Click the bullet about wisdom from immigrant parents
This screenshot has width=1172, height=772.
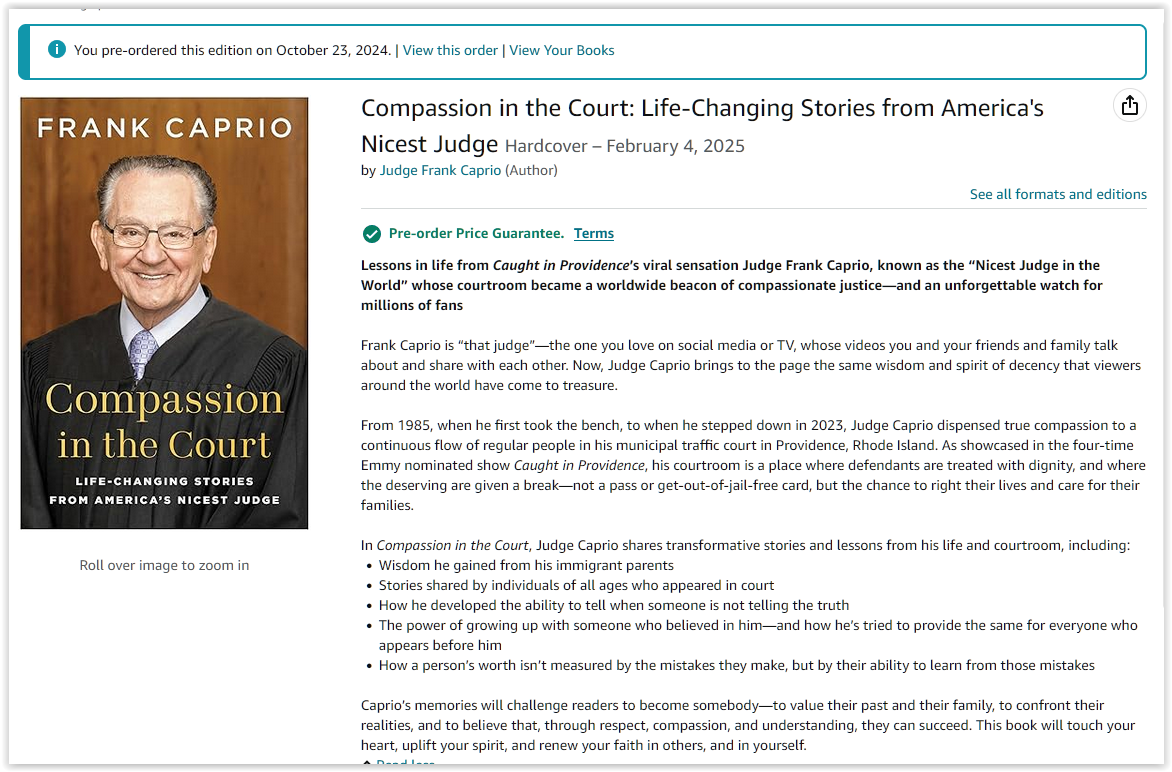click(526, 566)
